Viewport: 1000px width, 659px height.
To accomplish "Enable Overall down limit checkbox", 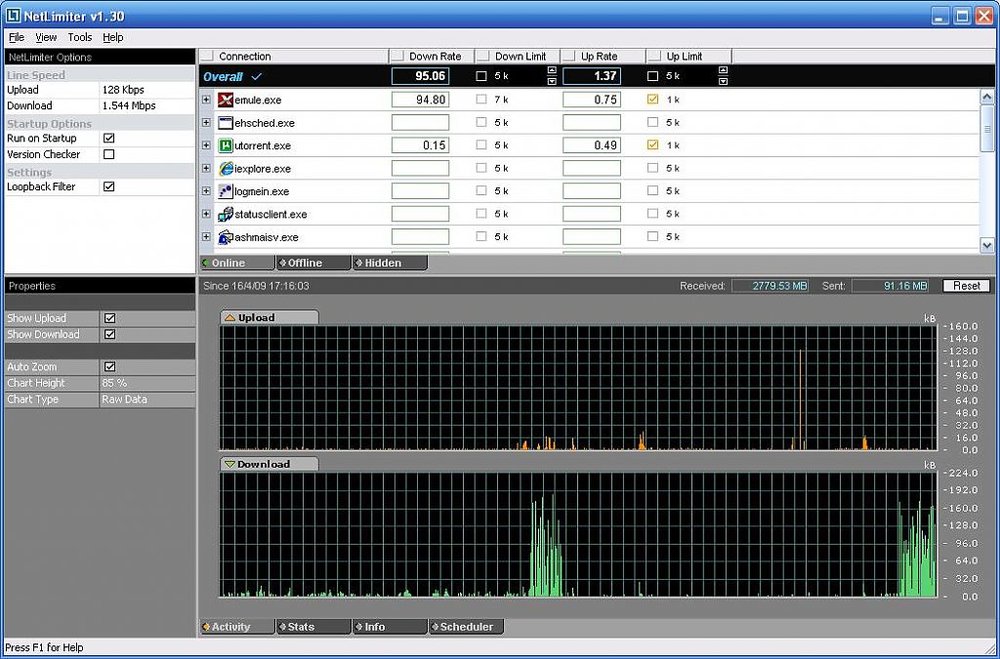I will click(x=482, y=76).
